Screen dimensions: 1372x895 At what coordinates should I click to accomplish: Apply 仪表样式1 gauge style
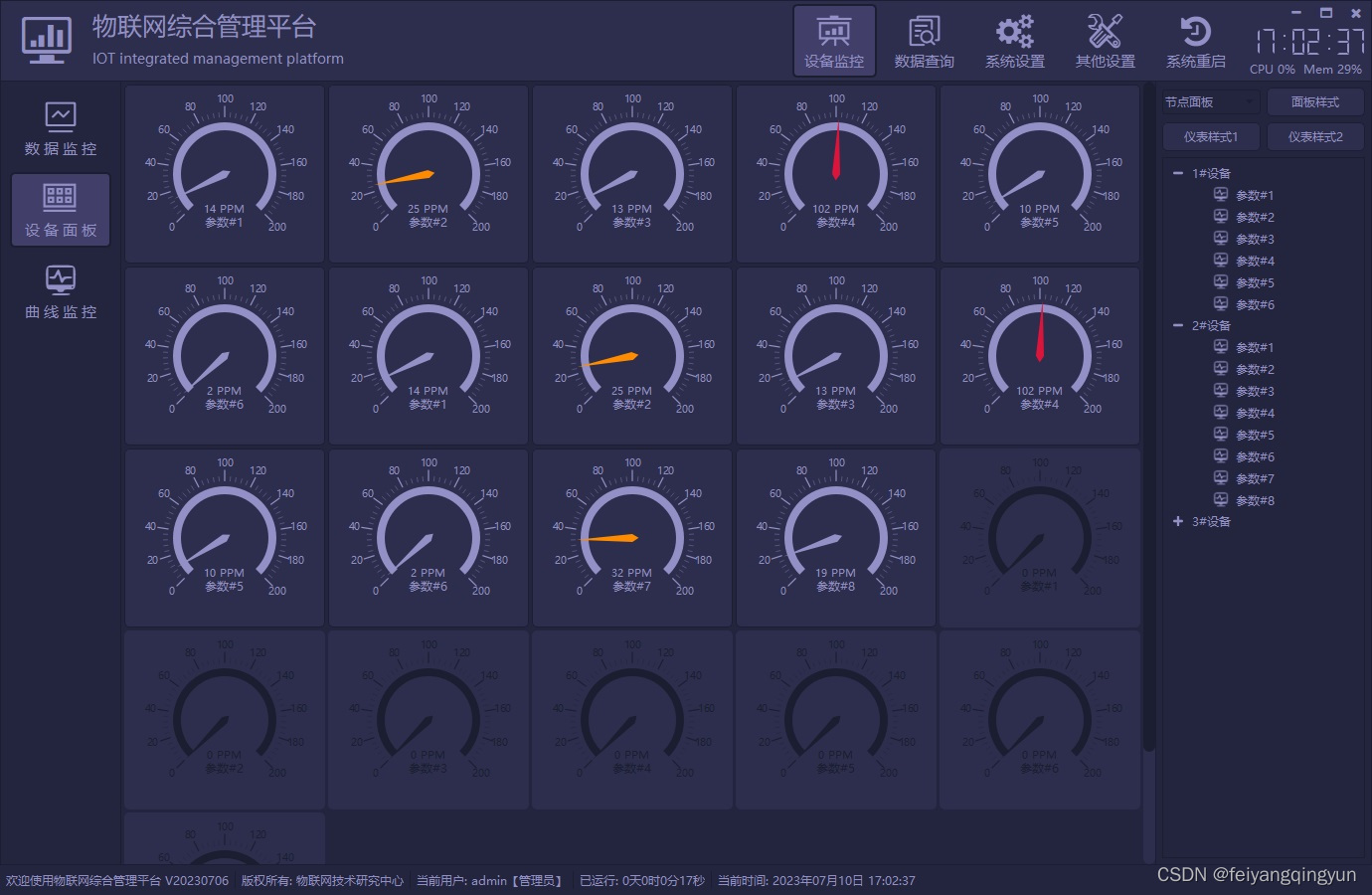tap(1211, 137)
